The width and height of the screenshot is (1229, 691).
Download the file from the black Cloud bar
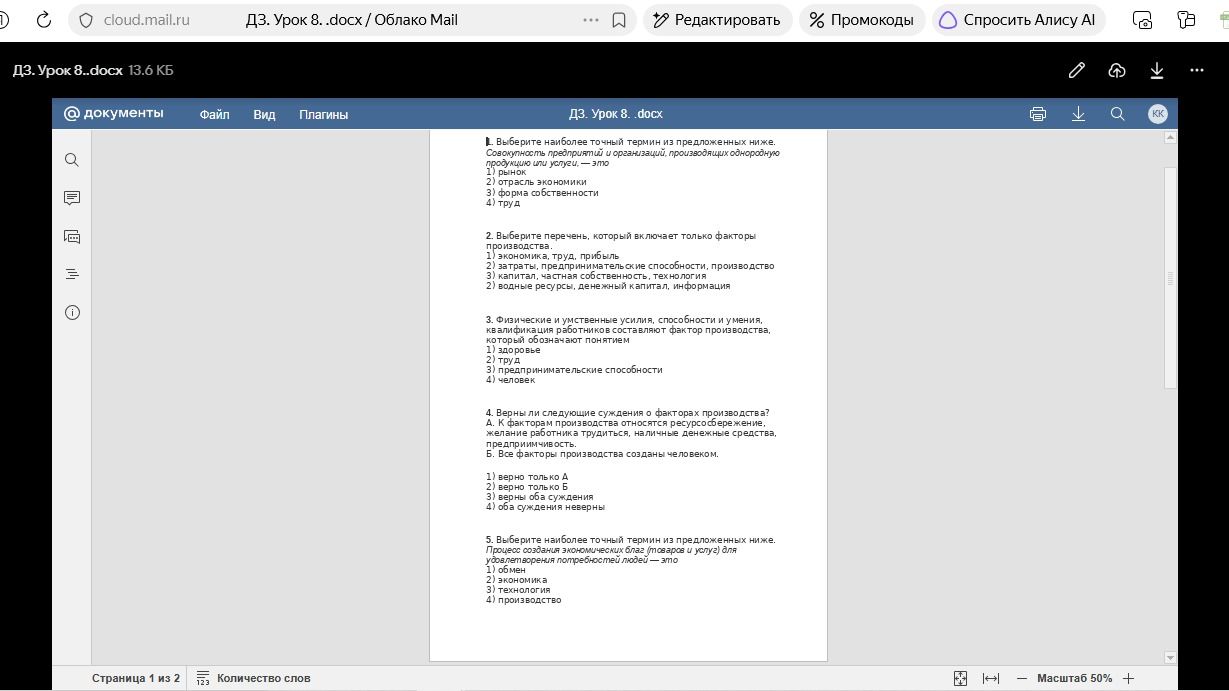tap(1157, 70)
